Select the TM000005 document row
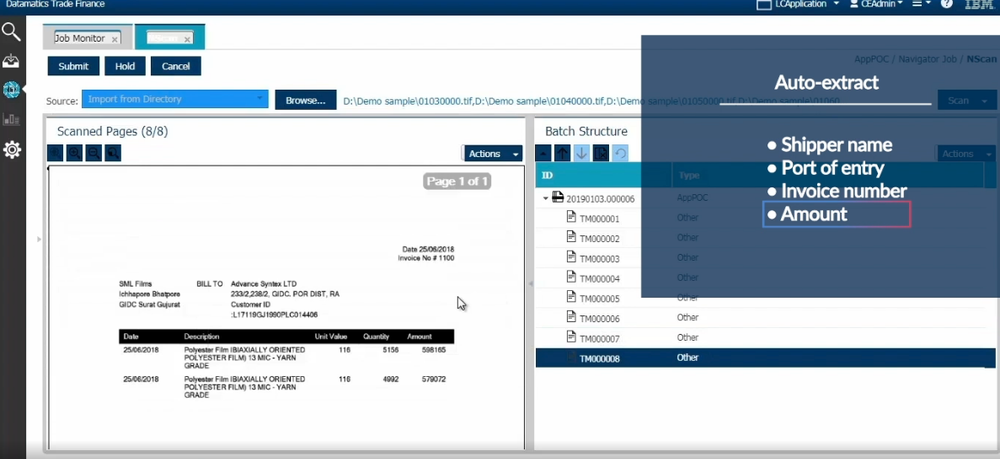This screenshot has width=1000, height=459. pos(765,298)
